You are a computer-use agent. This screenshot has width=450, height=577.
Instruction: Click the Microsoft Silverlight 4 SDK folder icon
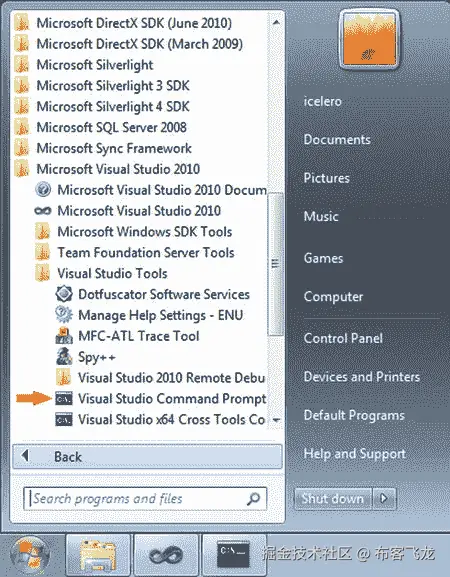[x=21, y=107]
